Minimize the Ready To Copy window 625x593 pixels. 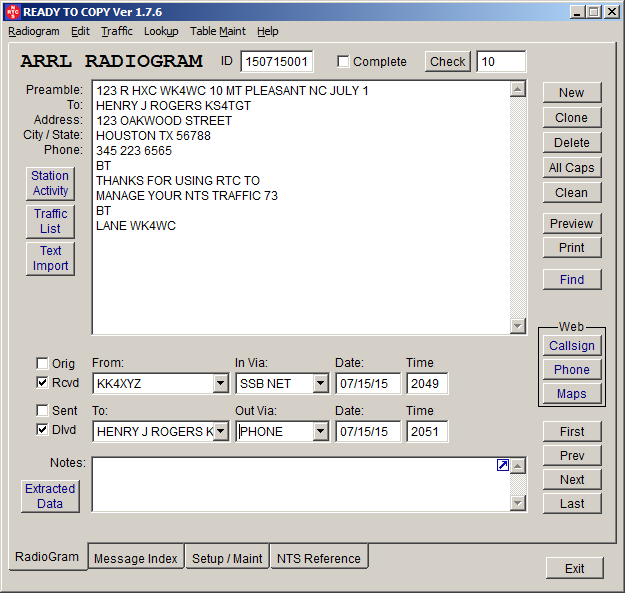[576, 12]
